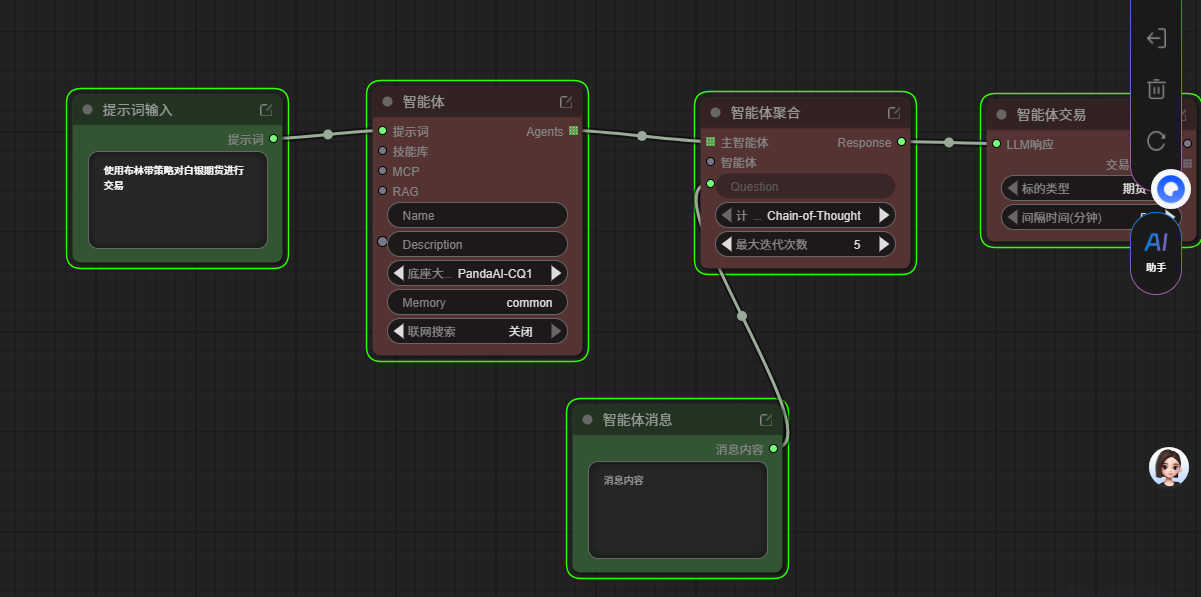Click the Name input field
The height and width of the screenshot is (597, 1201).
477,216
